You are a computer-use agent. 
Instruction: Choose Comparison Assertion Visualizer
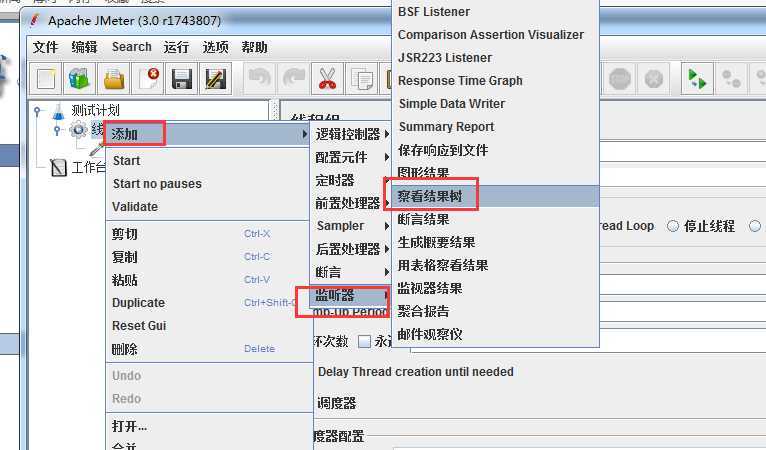tap(495, 35)
